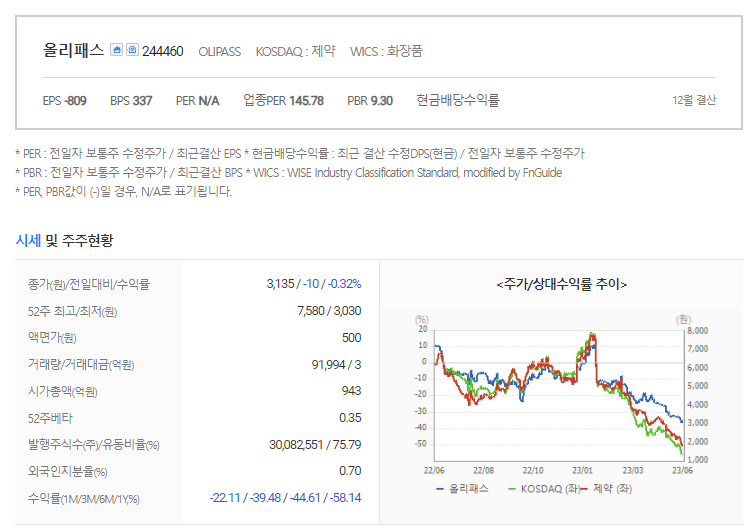Viewport: 748px width, 530px height.
Task: Click the 외국인지분율(%) row label
Action: (67, 471)
